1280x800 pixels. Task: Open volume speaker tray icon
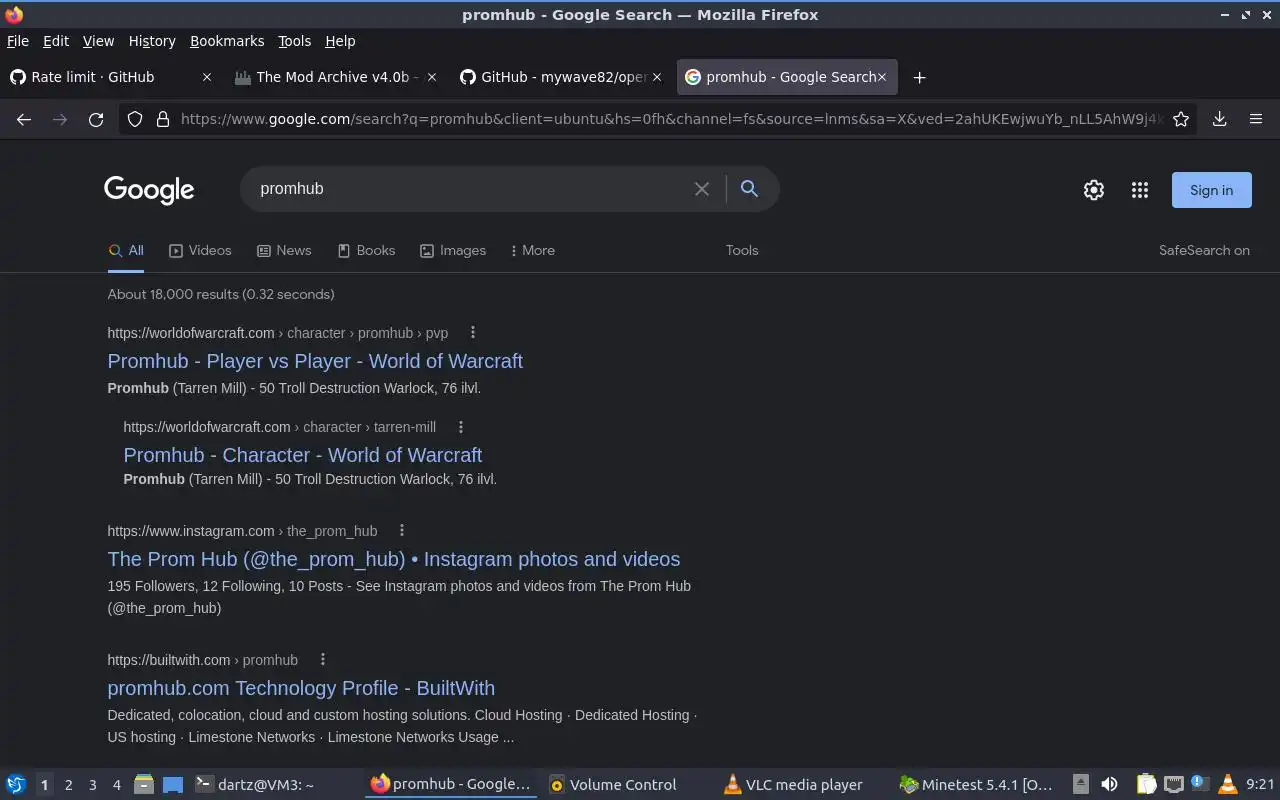[1109, 785]
